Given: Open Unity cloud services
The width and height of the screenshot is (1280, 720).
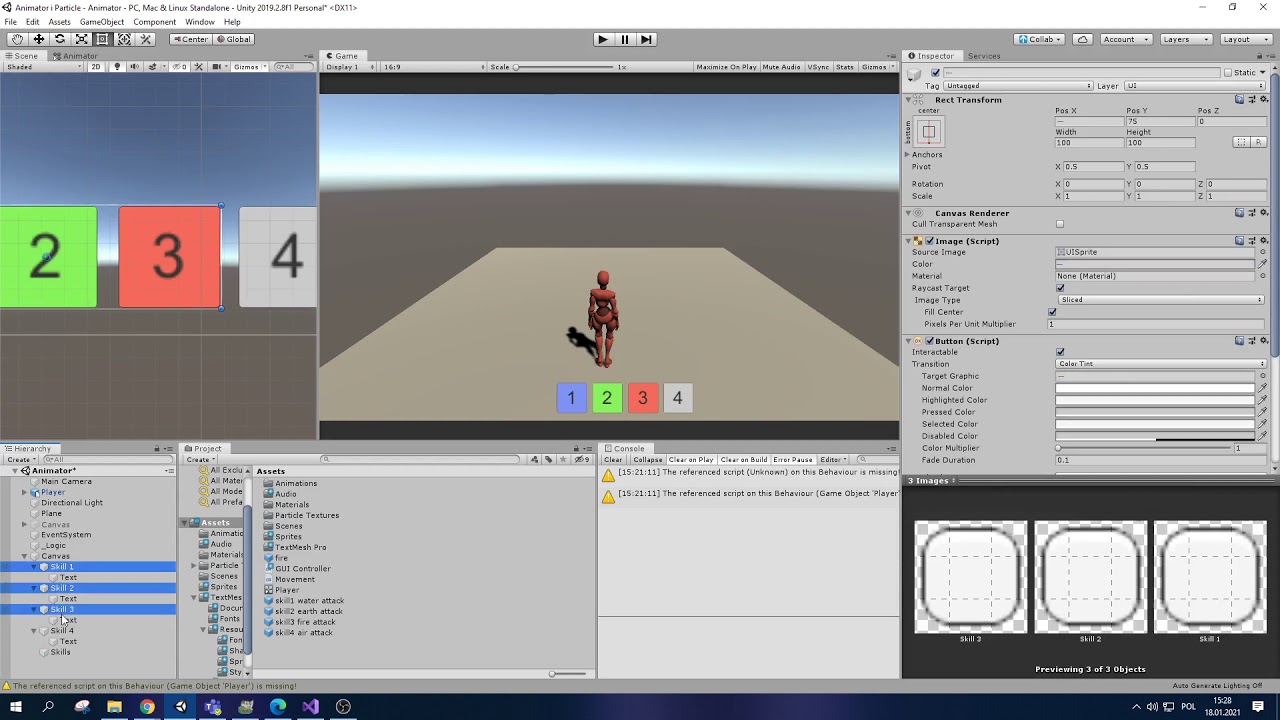Looking at the screenshot, I should click(1082, 39).
